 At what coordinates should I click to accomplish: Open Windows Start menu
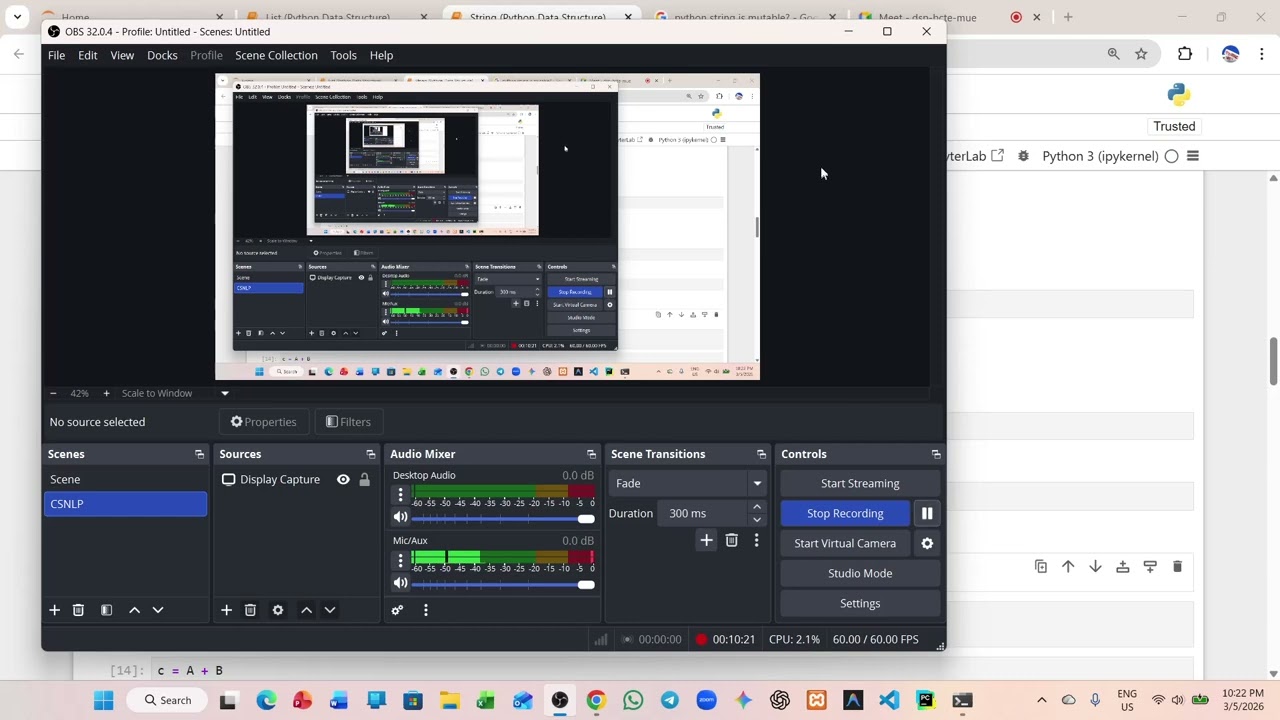pyautogui.click(x=103, y=700)
